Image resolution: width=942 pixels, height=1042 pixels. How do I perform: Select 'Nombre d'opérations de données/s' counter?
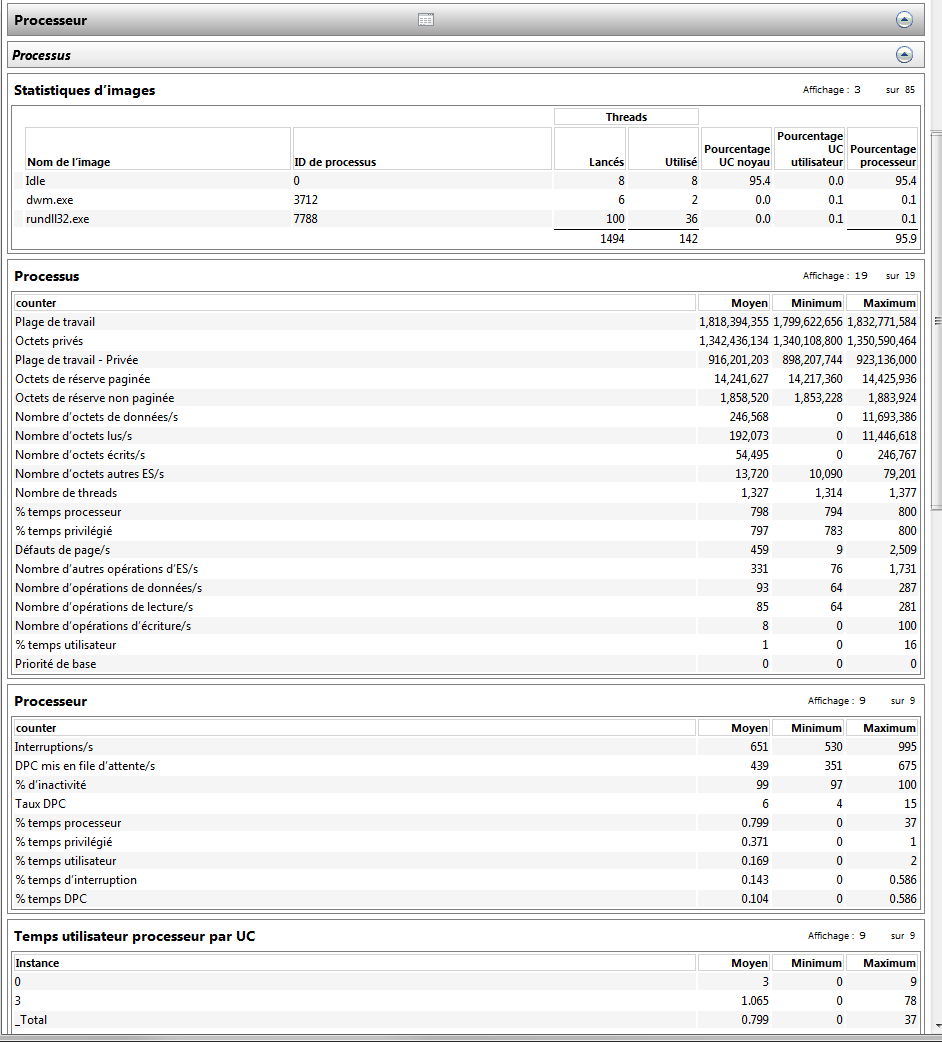coord(466,588)
